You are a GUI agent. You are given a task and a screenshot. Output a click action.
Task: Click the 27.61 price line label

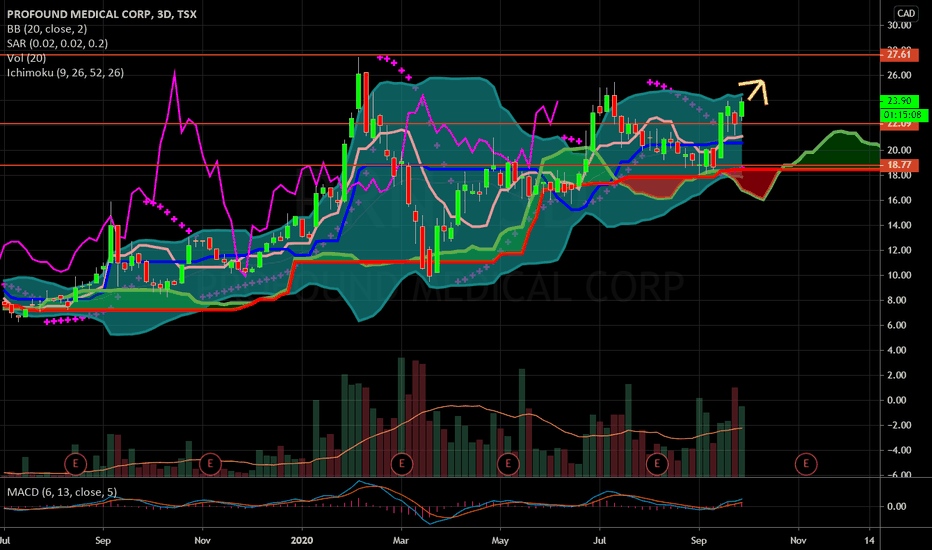point(899,54)
